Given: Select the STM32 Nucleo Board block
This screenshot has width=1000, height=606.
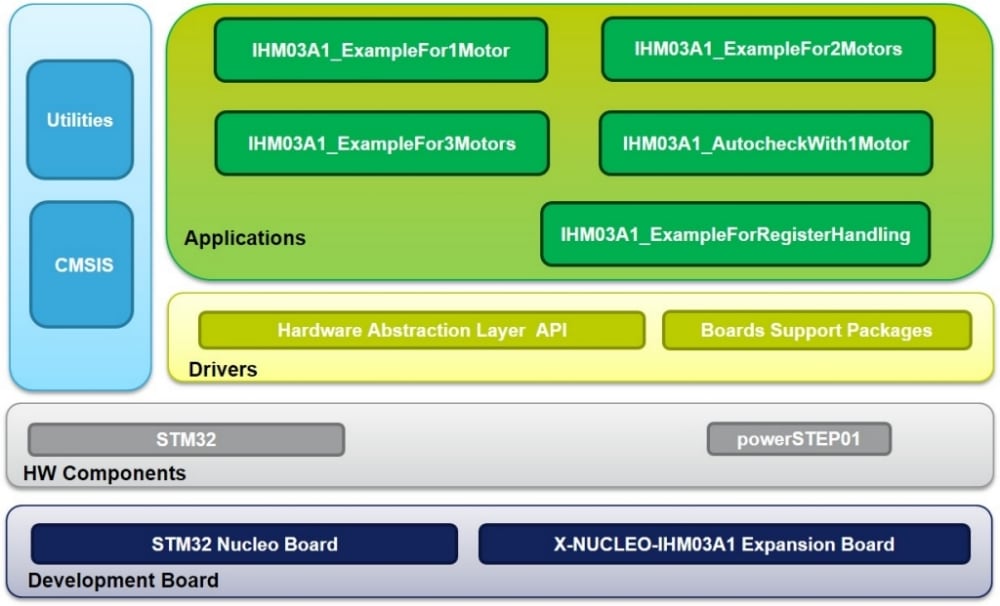Looking at the screenshot, I should point(244,544).
